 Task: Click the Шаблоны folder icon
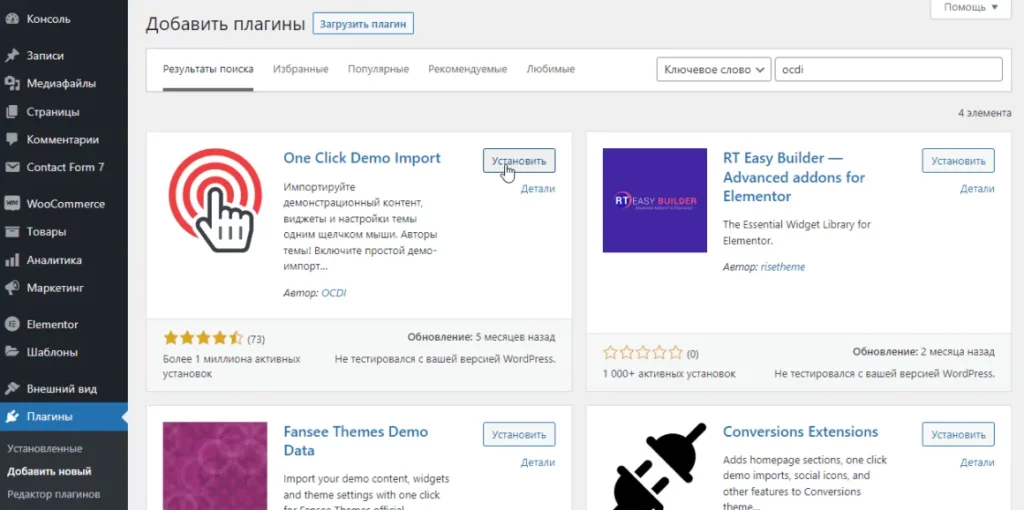point(12,352)
